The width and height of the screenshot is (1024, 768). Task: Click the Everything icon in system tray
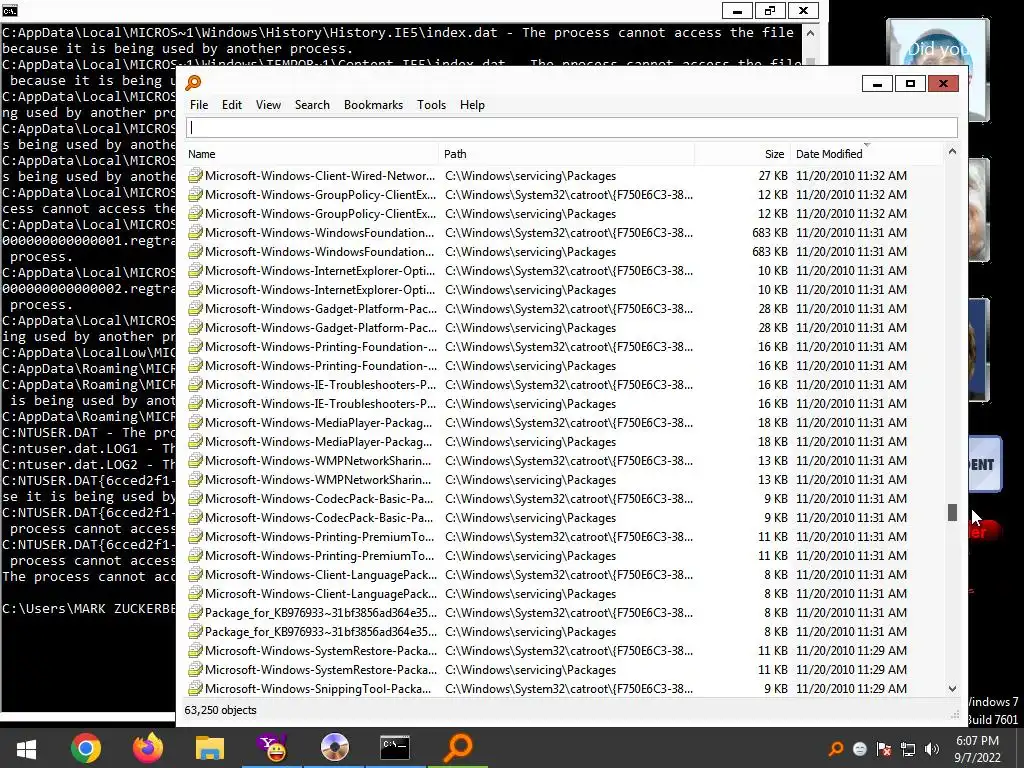(836, 749)
